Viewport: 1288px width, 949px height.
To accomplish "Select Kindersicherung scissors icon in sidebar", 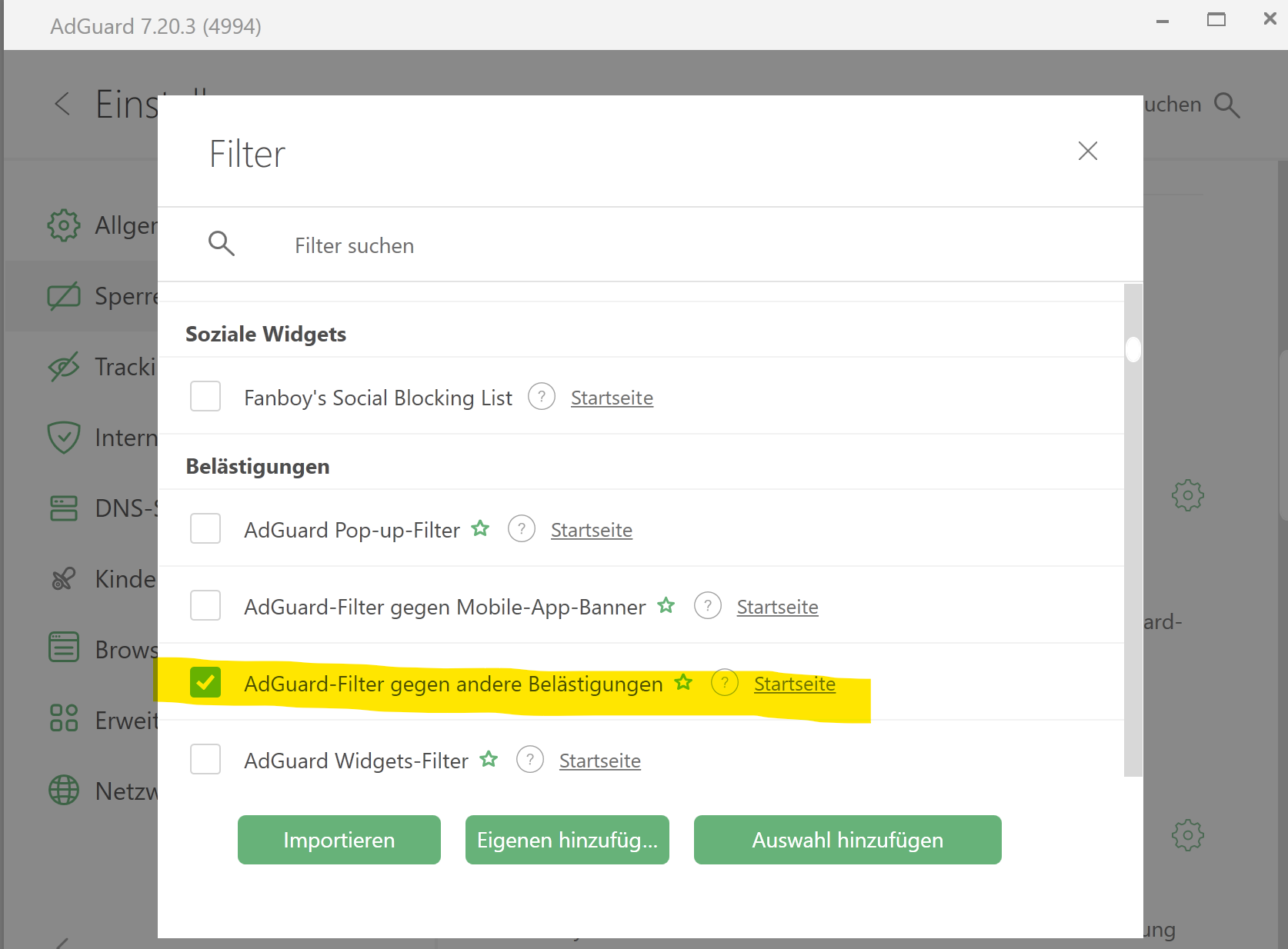I will coord(63,578).
